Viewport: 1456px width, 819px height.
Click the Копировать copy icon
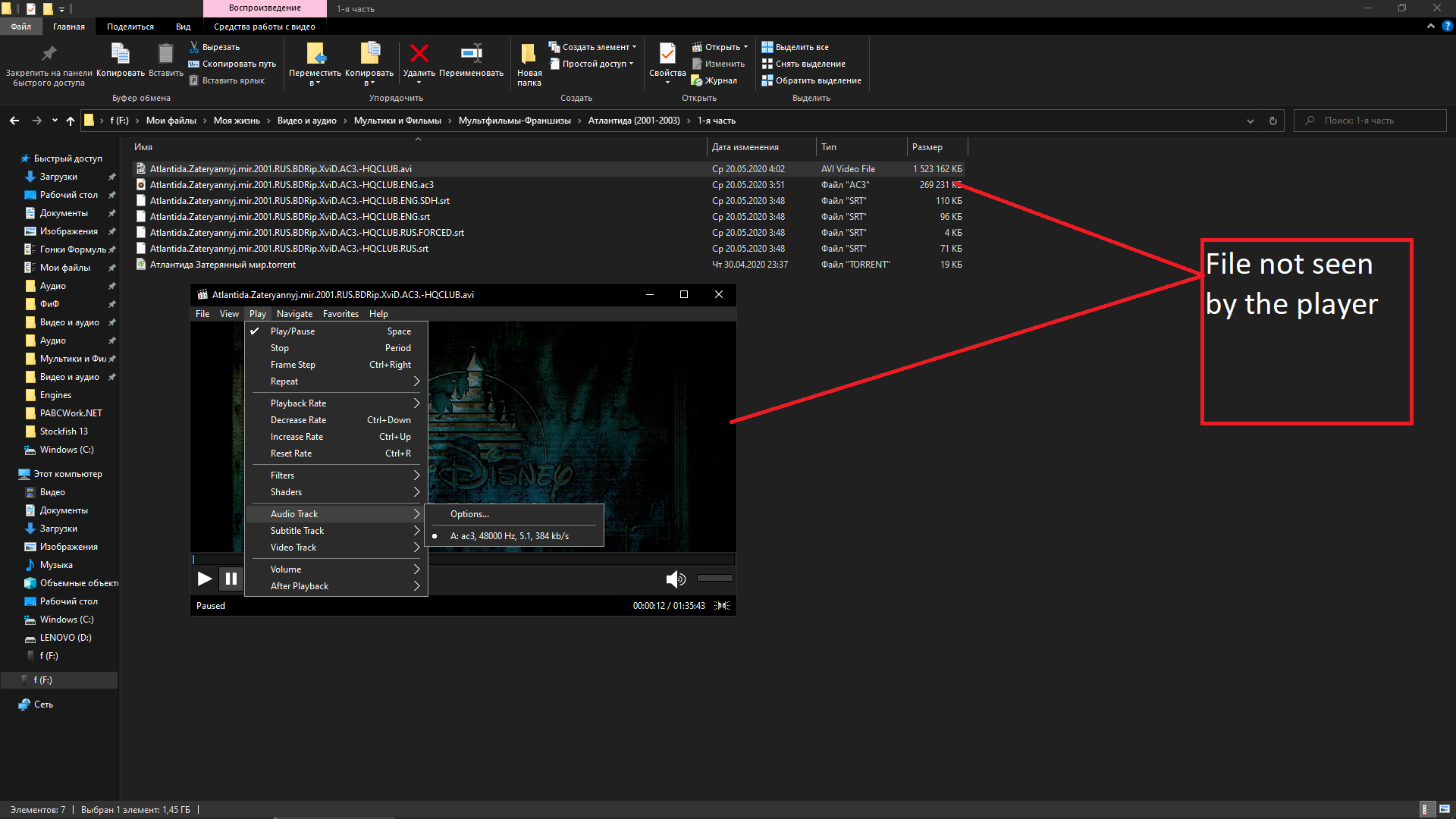(121, 54)
